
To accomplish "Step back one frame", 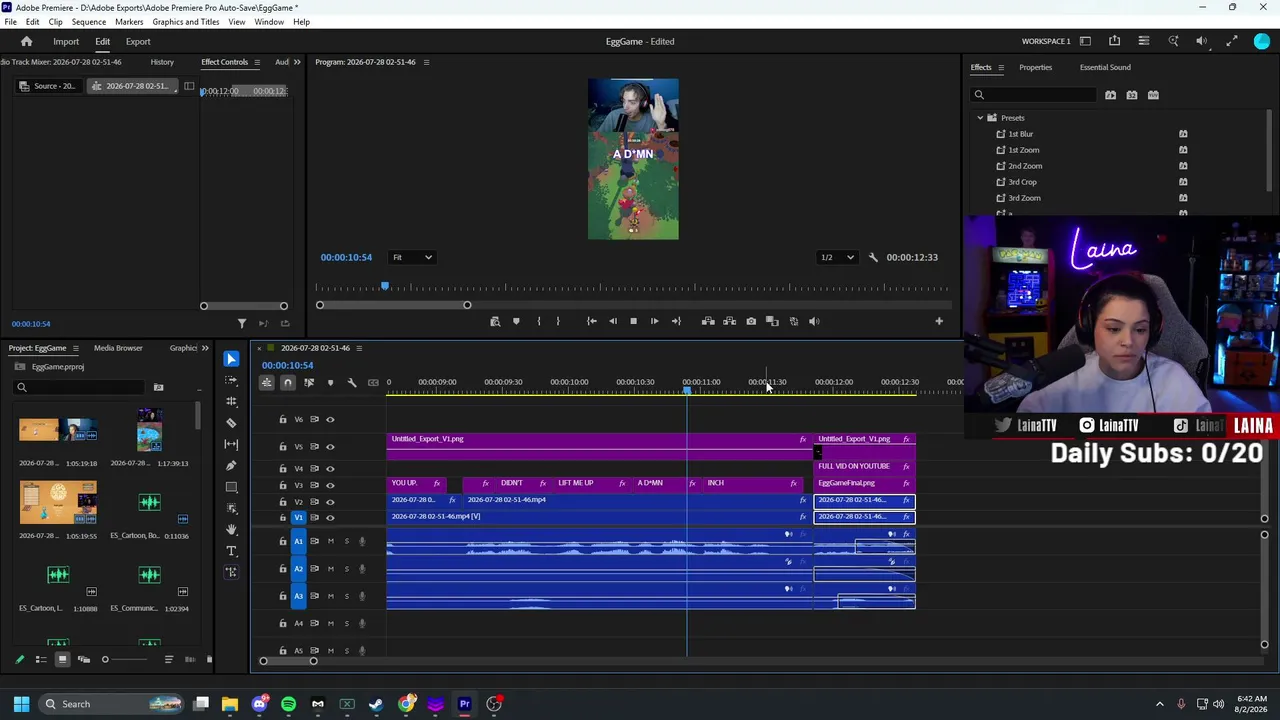I will click(x=613, y=321).
